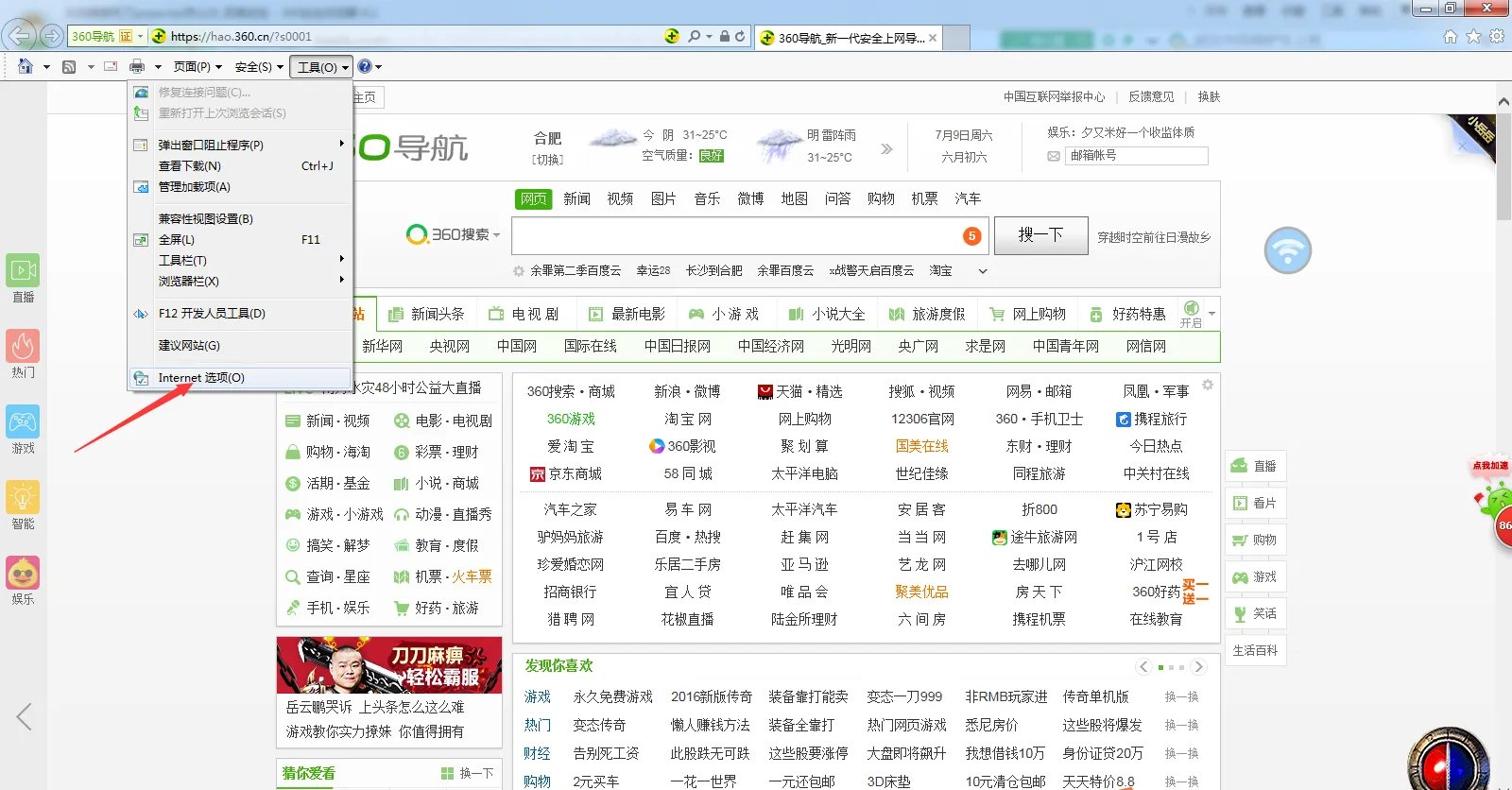Select the 地图 search type
Viewport: 1512px width, 790px height.
pos(794,198)
